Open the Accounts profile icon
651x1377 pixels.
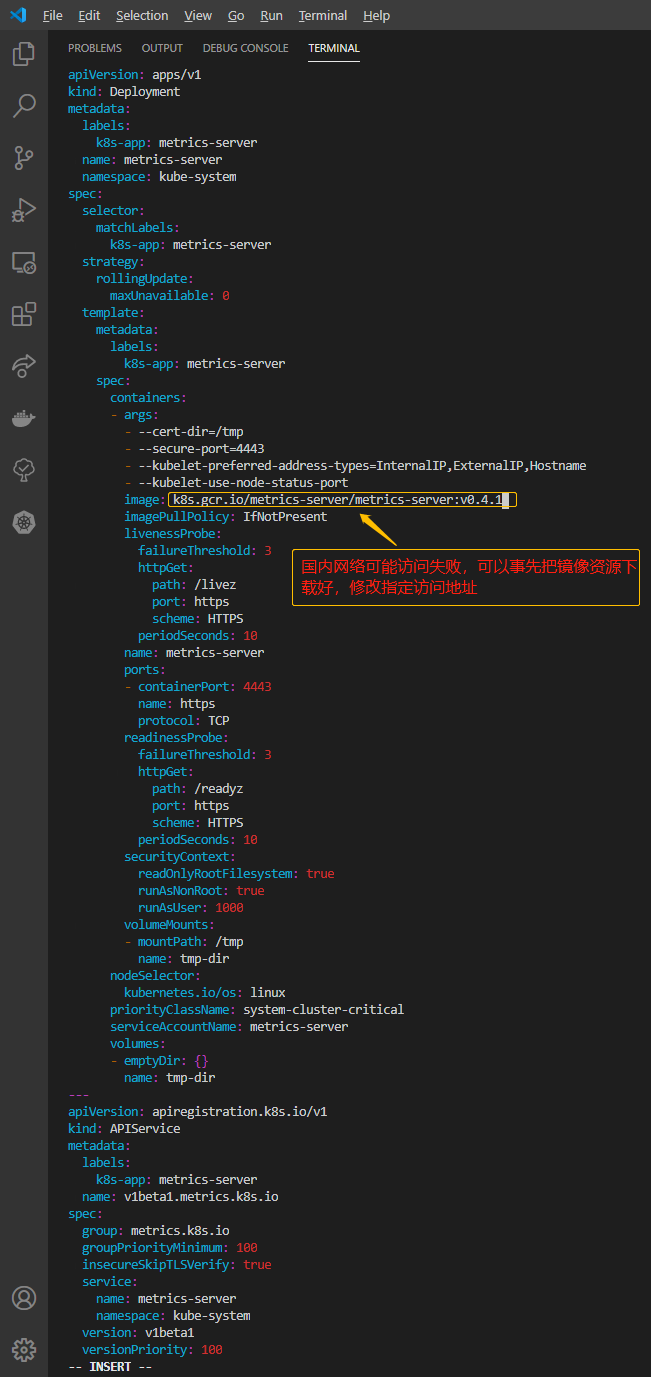tap(23, 1297)
